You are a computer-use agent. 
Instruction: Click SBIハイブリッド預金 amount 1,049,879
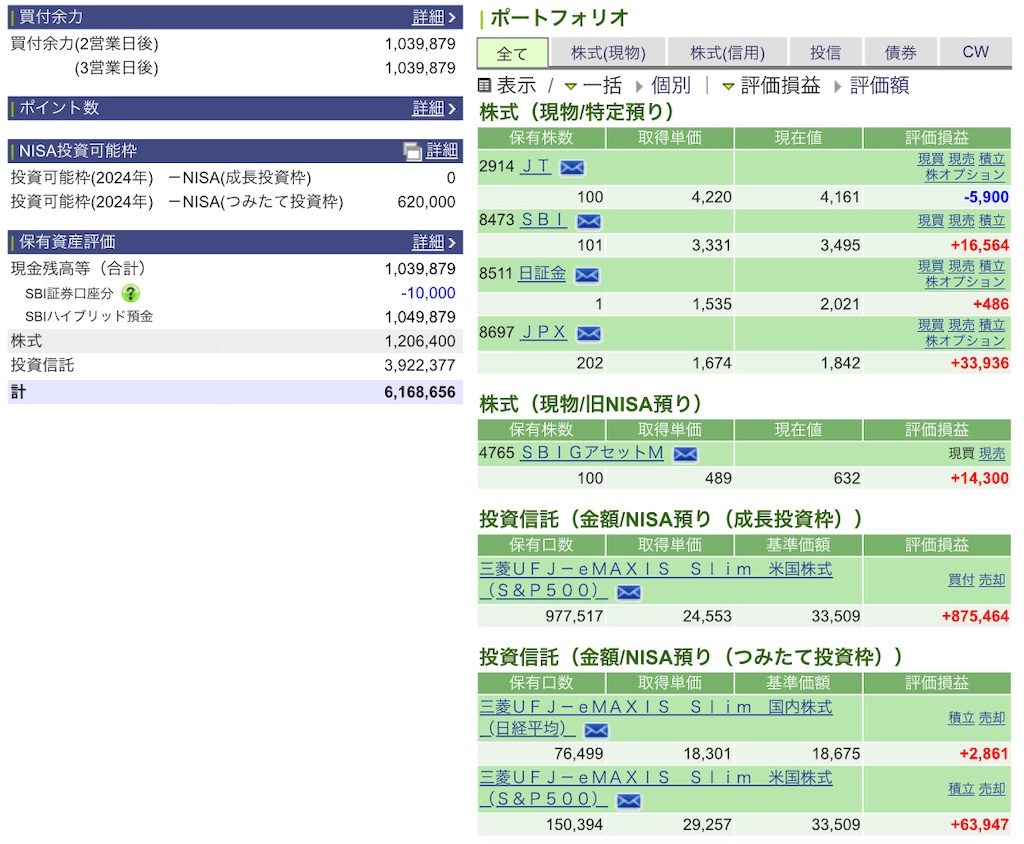click(419, 317)
